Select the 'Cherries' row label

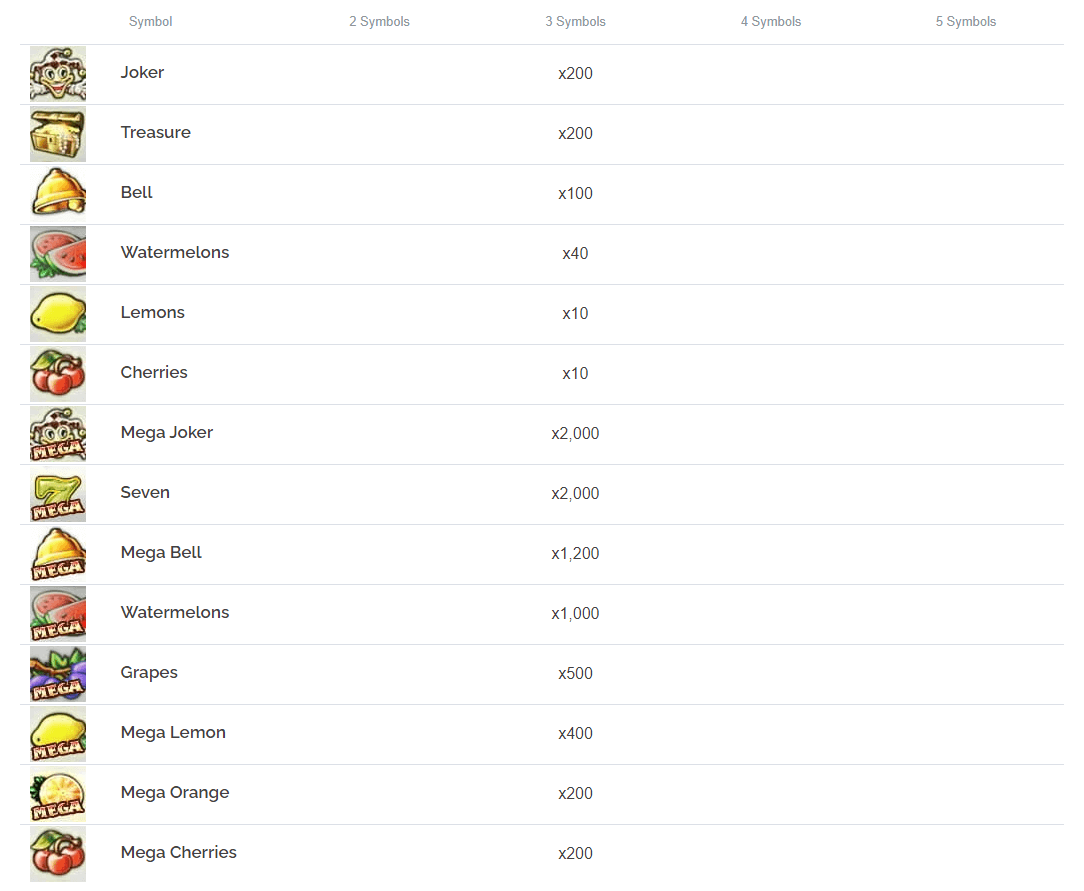click(154, 372)
